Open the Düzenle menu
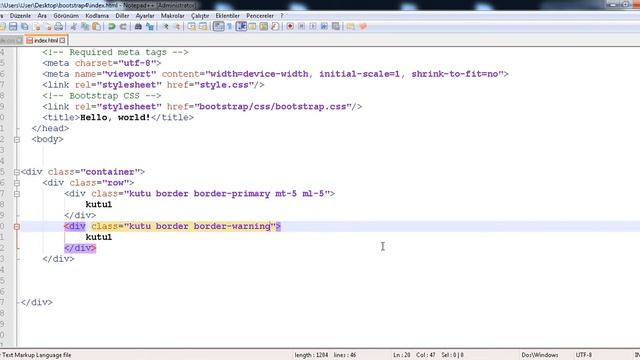640x360 pixels. pos(20,16)
